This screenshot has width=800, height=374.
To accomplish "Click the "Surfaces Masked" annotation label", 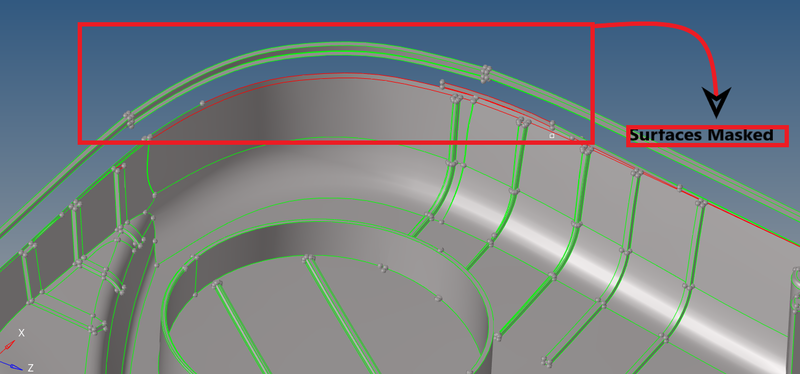I will coord(702,135).
